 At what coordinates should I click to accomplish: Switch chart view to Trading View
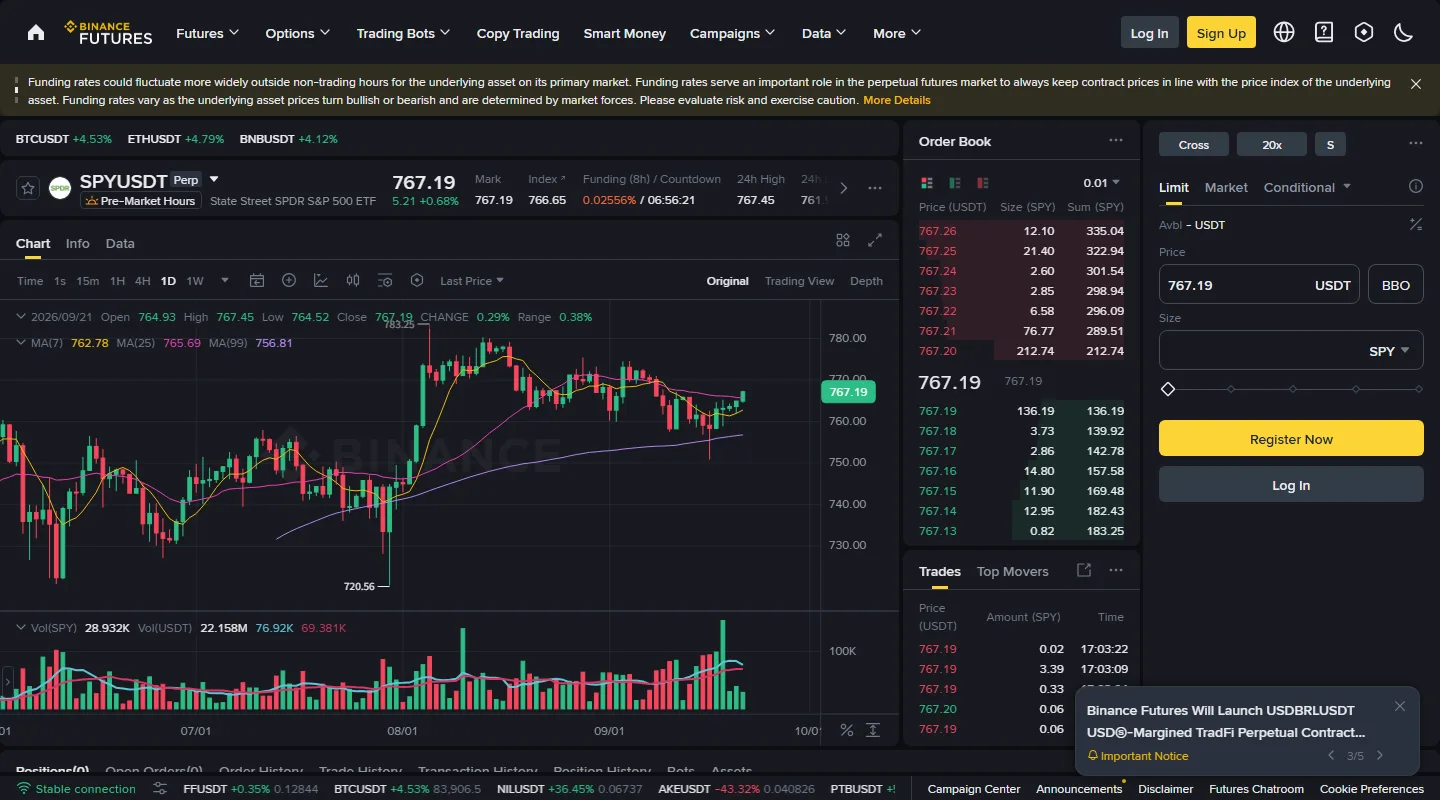[799, 281]
